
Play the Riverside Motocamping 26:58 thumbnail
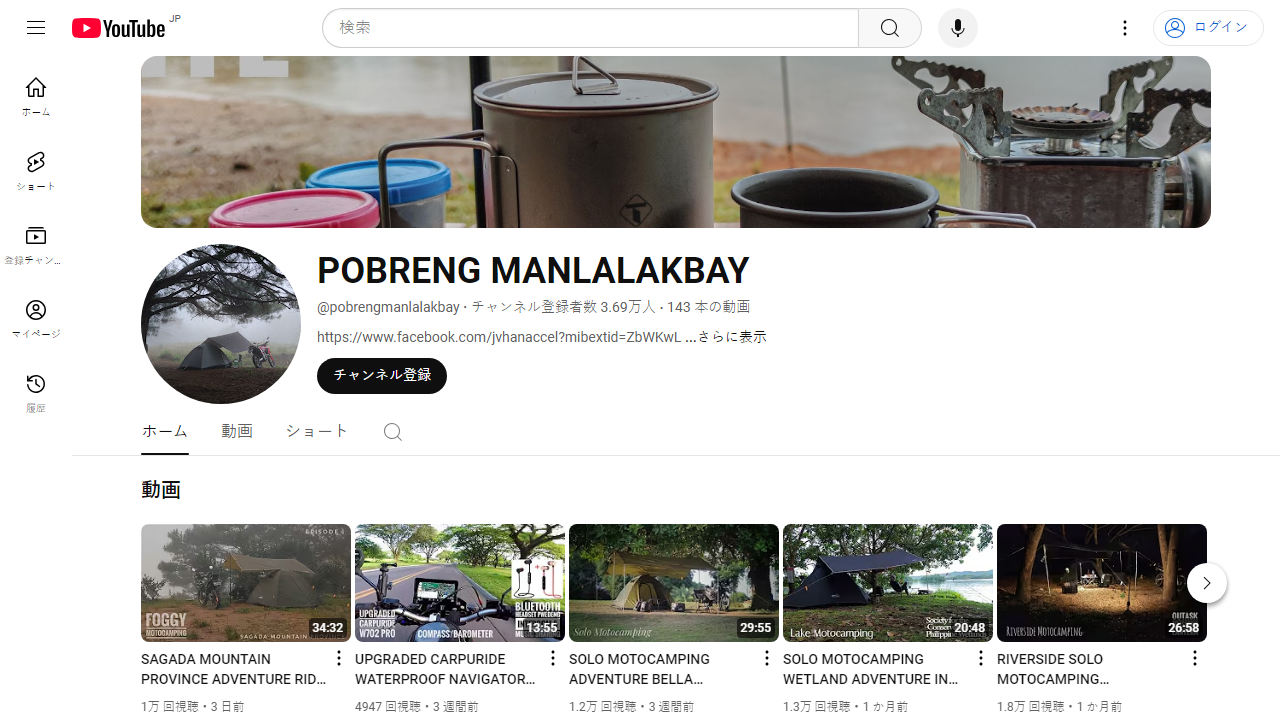coord(1102,583)
